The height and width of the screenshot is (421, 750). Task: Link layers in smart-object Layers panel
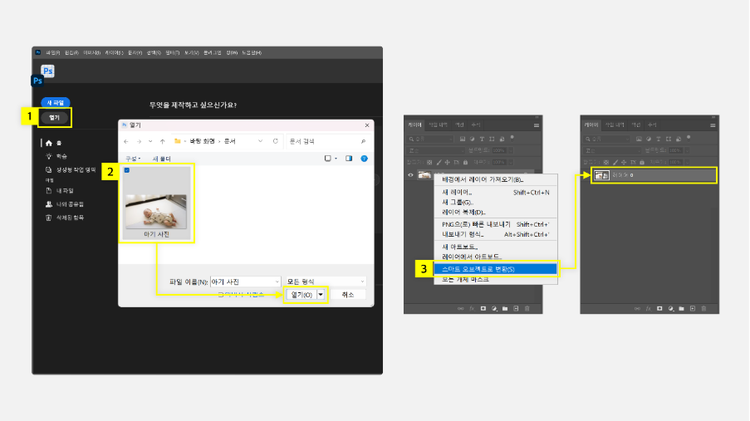(637, 309)
